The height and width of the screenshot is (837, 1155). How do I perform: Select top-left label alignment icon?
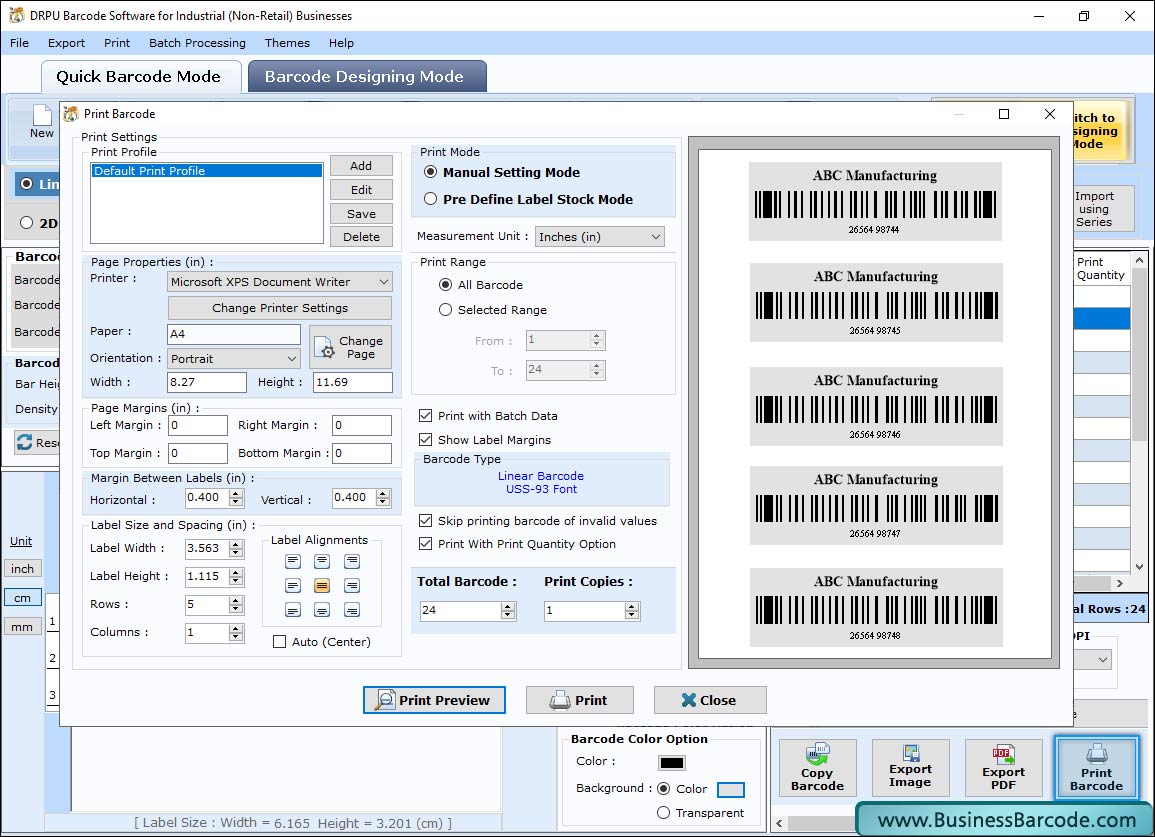coord(293,561)
